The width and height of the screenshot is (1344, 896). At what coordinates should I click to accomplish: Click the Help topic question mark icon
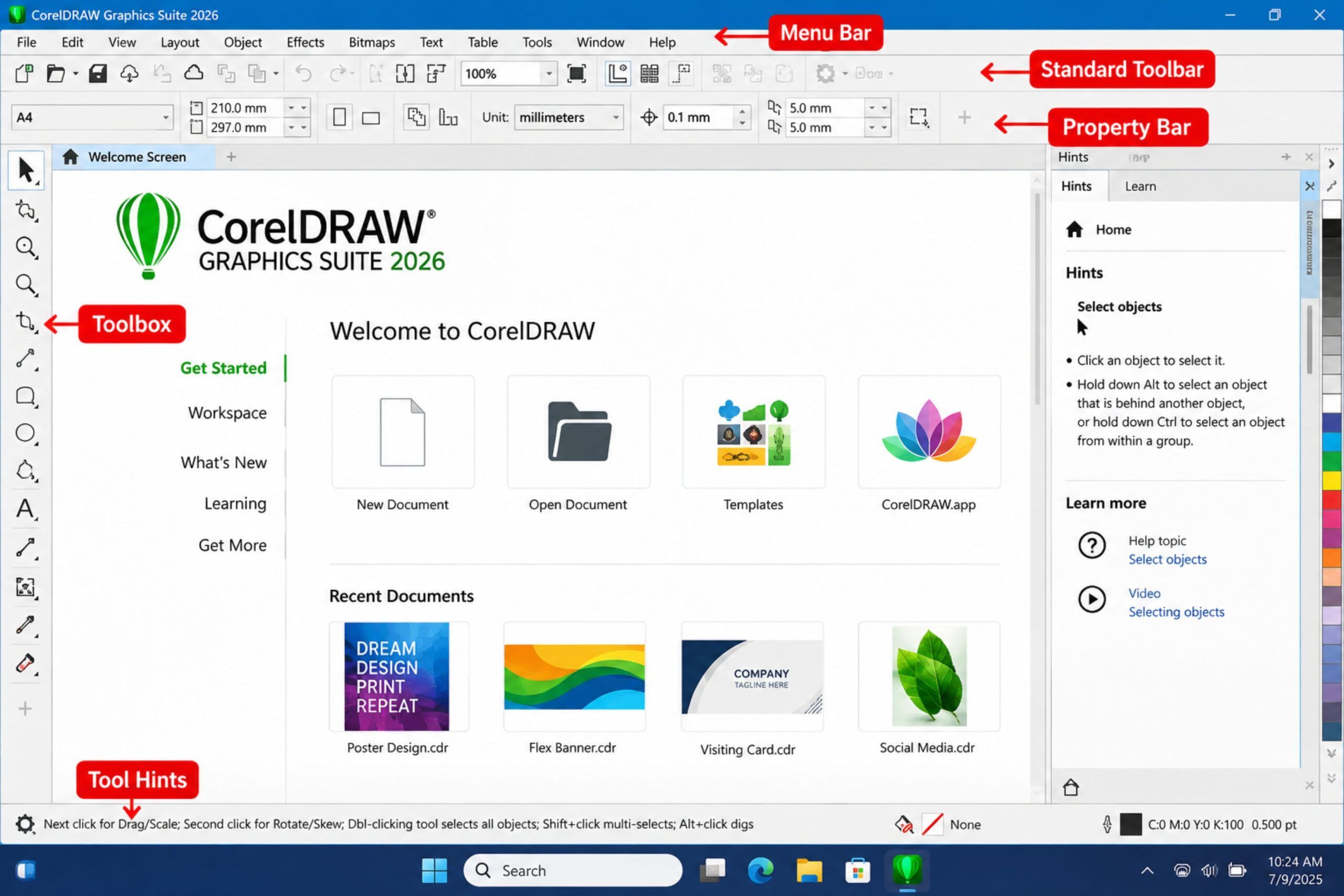[x=1091, y=545]
